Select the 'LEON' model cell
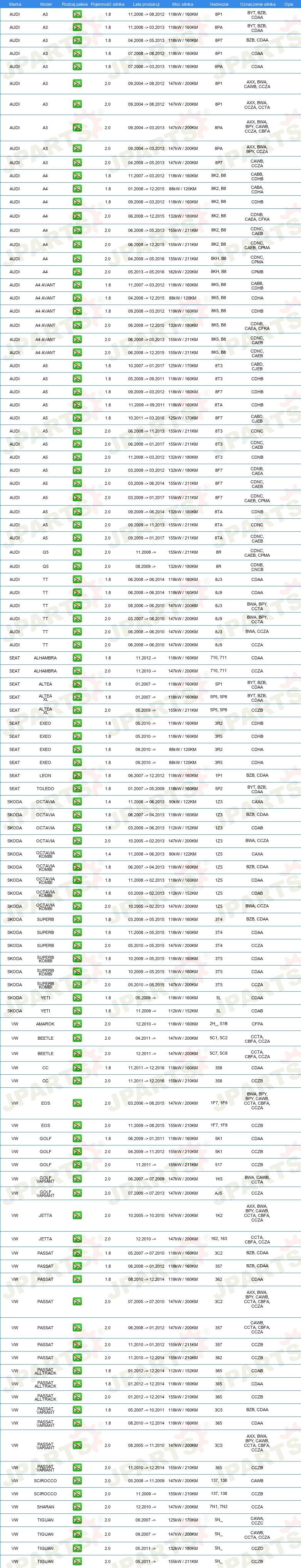Viewport: 301px width, 1568px height. pyautogui.click(x=45, y=776)
